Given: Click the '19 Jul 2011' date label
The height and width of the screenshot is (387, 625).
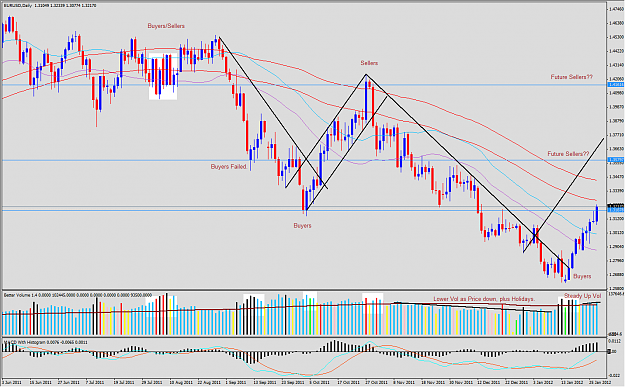Looking at the screenshot, I should pyautogui.click(x=124, y=383).
